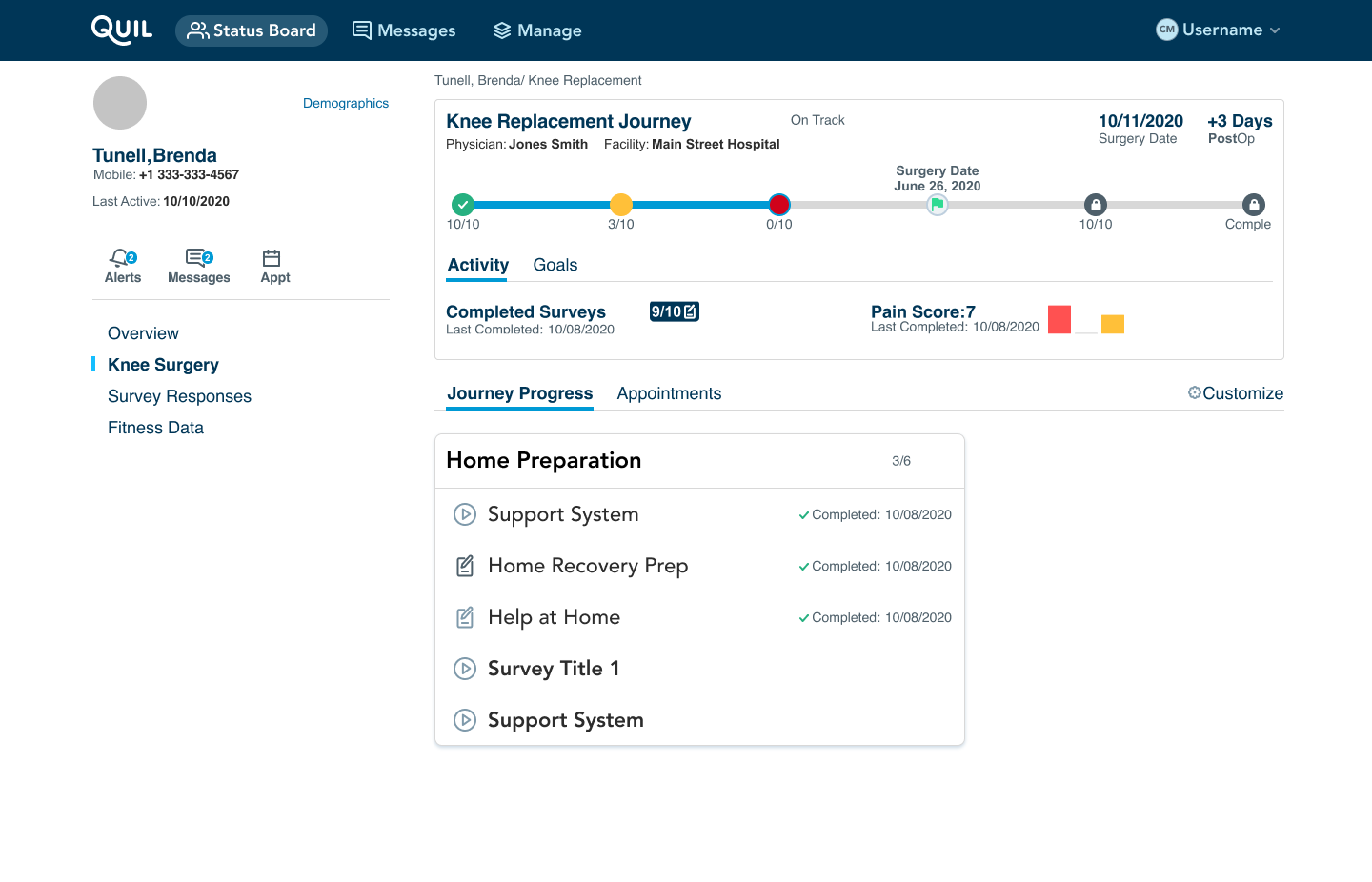1372x882 pixels.
Task: Click the red 0/10 timeline marker
Action: (779, 205)
